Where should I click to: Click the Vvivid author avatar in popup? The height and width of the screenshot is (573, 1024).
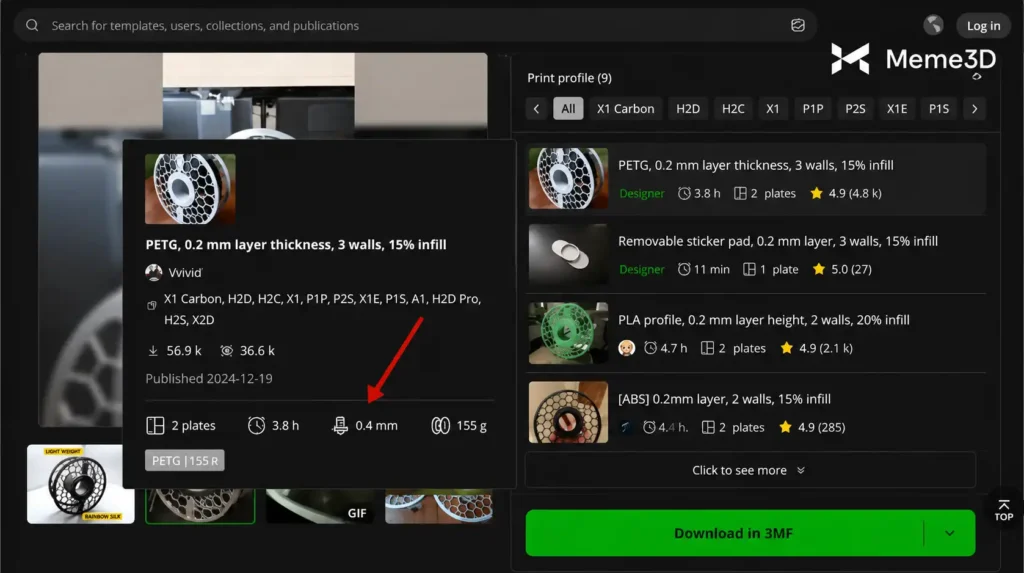(x=153, y=272)
